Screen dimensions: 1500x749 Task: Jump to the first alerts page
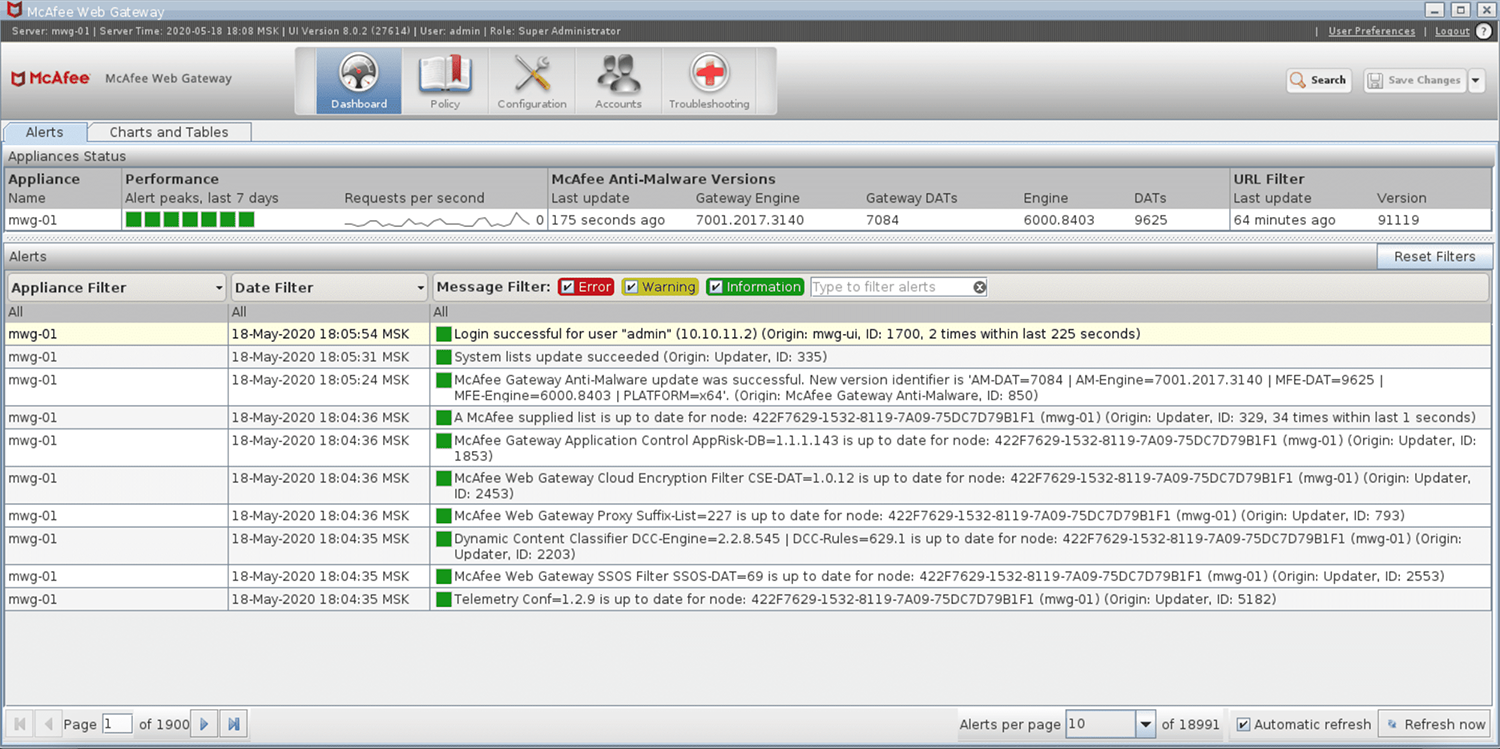(x=20, y=724)
